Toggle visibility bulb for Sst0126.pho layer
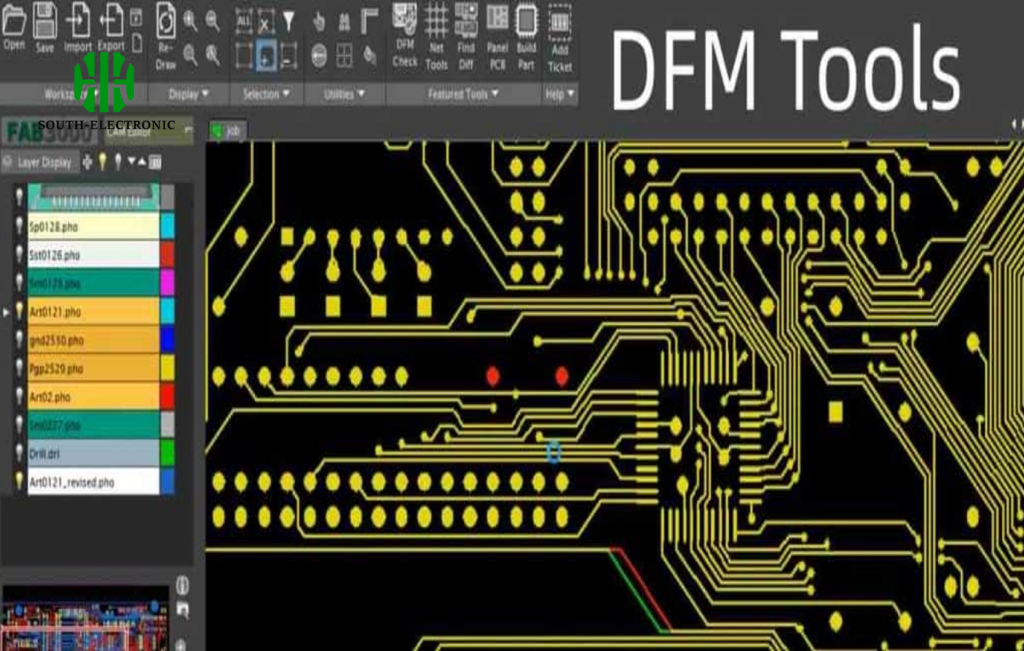Image resolution: width=1024 pixels, height=651 pixels. tap(20, 255)
